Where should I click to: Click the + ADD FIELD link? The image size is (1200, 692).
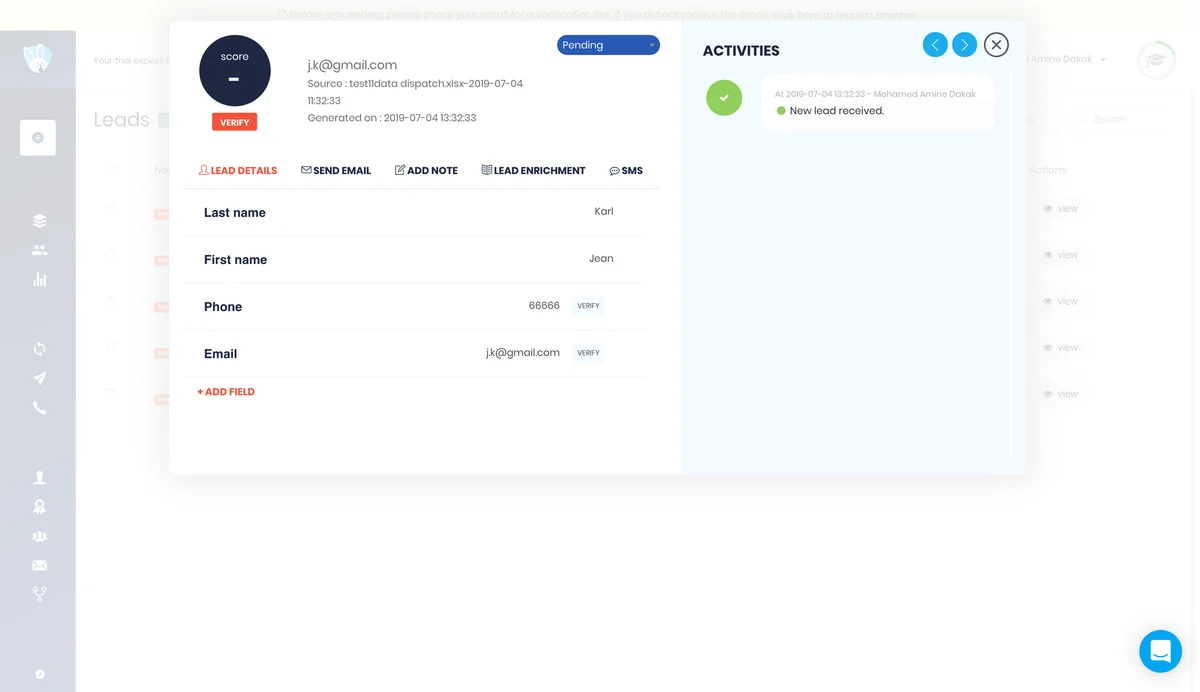point(226,392)
